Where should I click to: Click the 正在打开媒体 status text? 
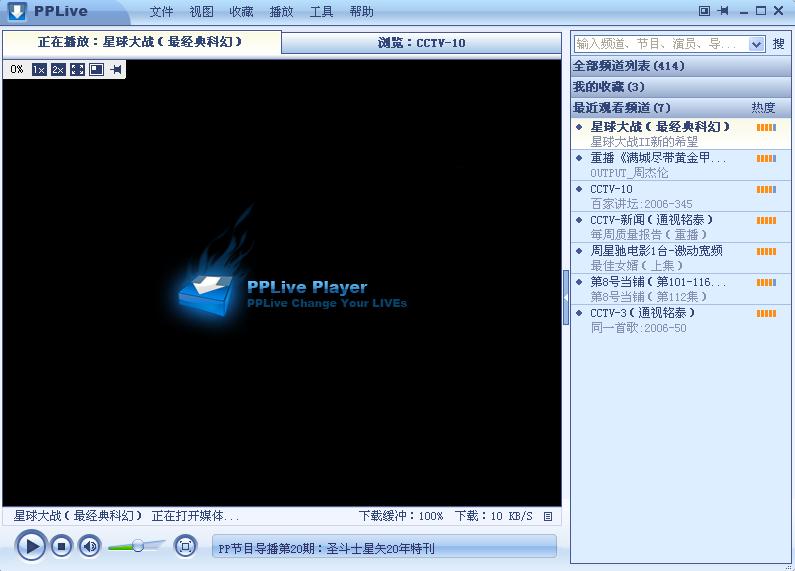[195, 516]
